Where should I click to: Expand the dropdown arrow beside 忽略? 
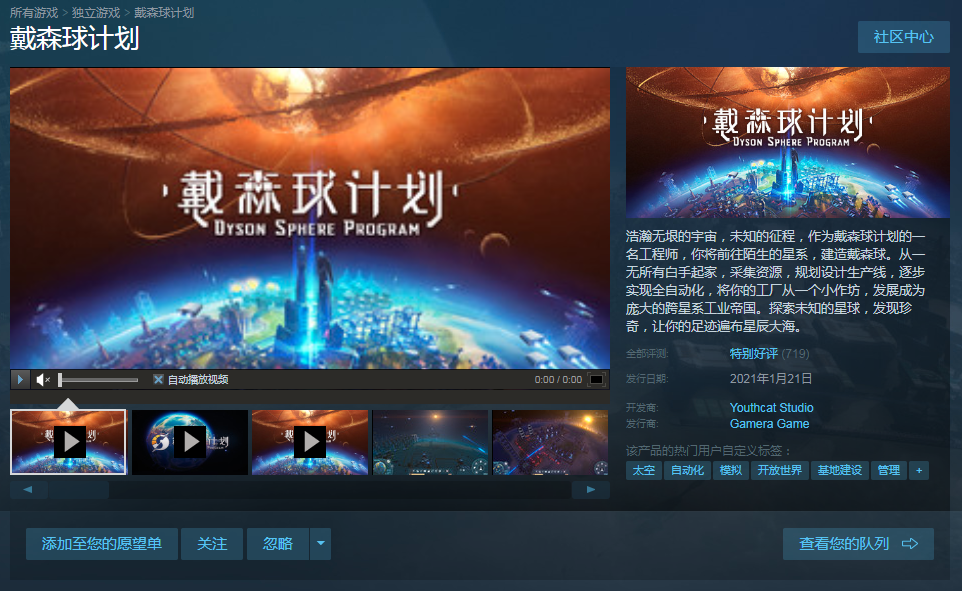pyautogui.click(x=320, y=544)
